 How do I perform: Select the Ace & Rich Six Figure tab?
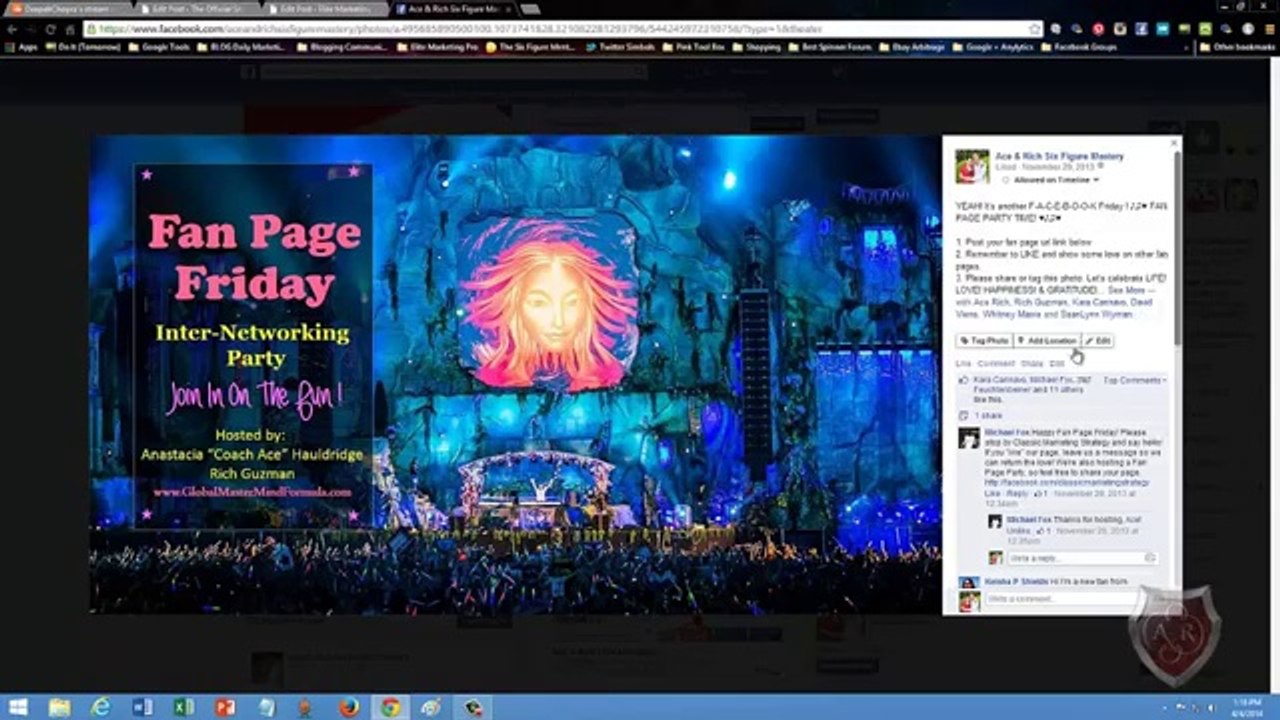453,8
